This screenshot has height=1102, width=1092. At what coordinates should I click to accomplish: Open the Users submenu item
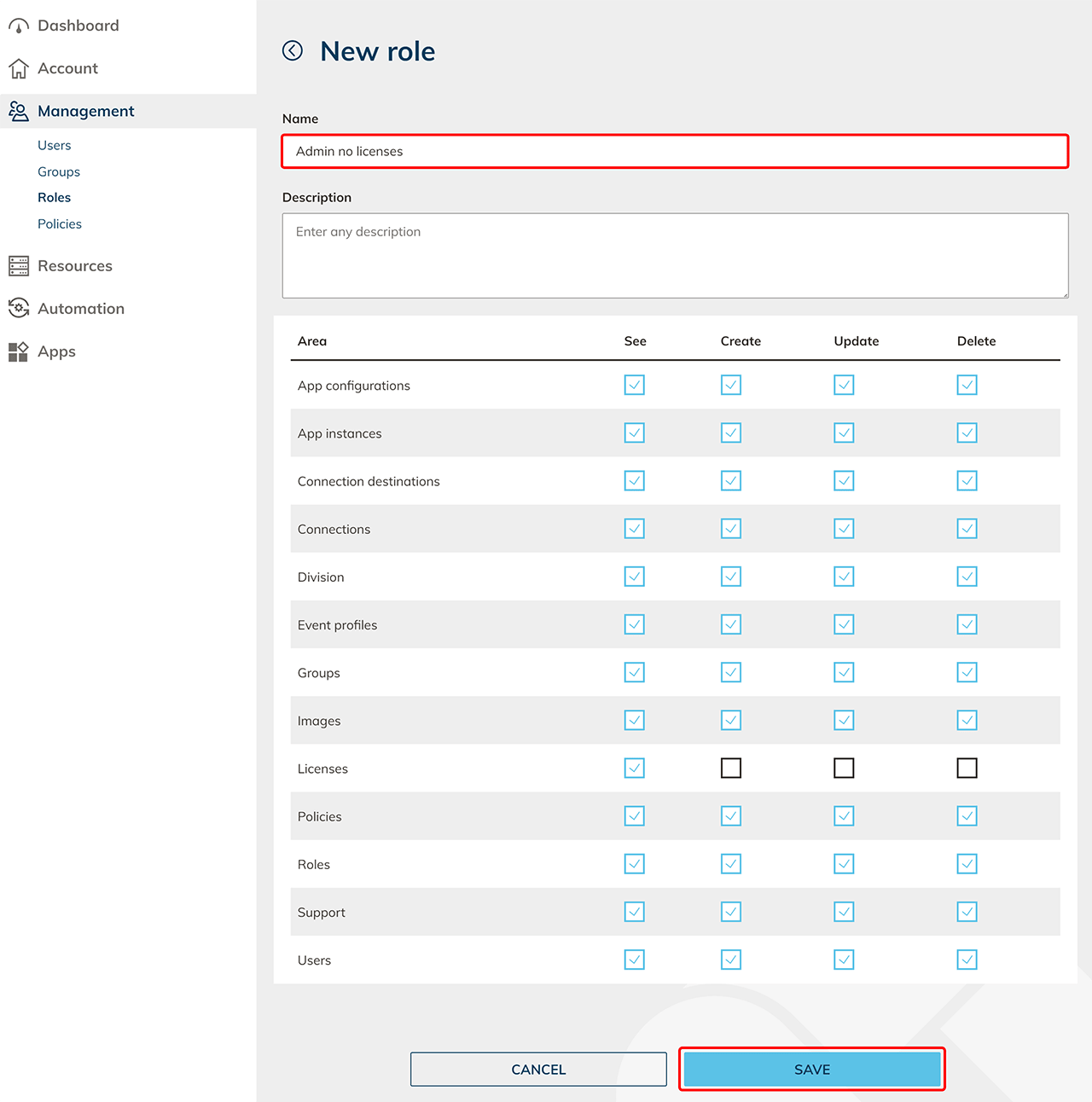click(55, 145)
